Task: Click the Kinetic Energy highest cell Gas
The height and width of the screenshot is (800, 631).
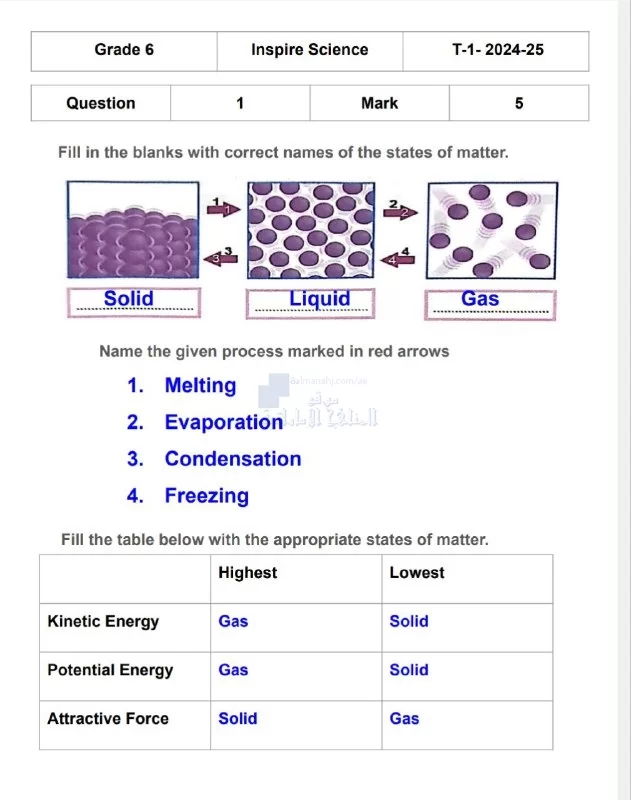Action: pyautogui.click(x=233, y=621)
